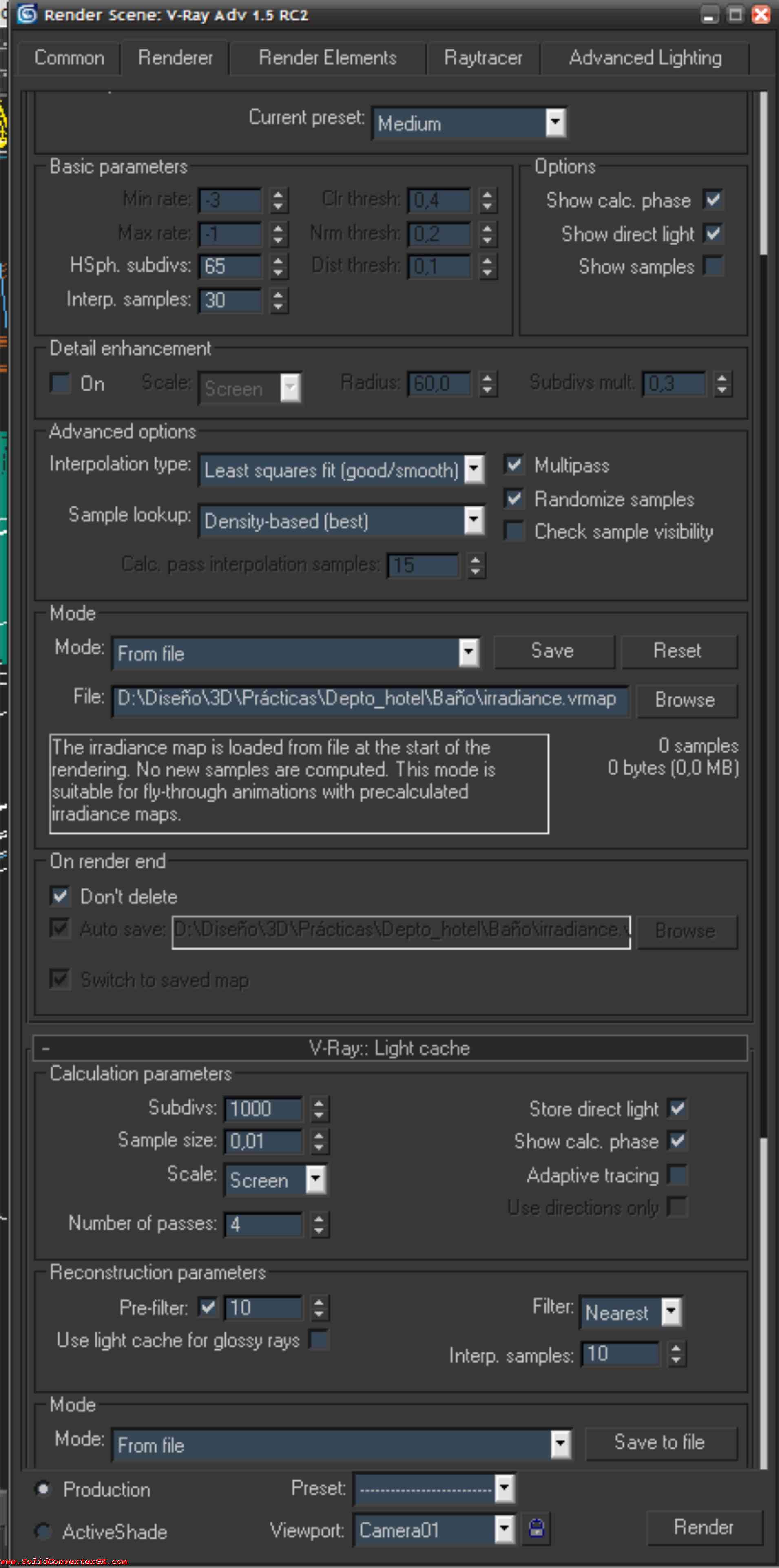Toggle the Multipass checkbox

pyautogui.click(x=514, y=465)
